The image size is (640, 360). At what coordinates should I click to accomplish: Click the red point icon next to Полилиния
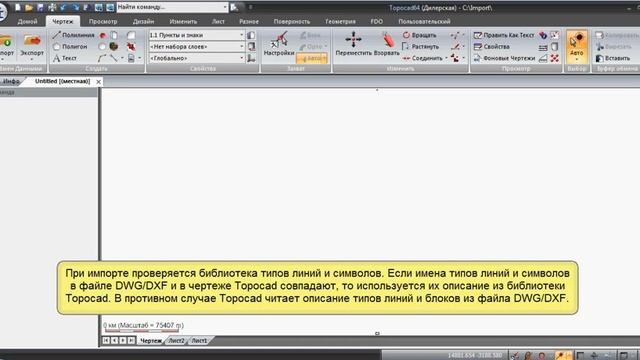point(102,36)
